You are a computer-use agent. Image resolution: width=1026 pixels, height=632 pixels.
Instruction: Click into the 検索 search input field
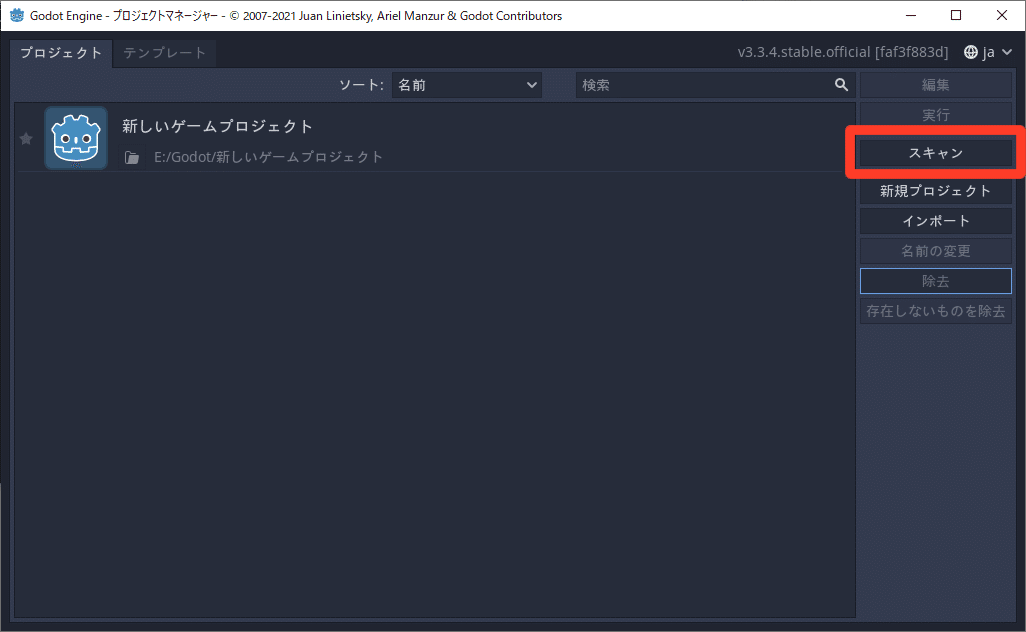(x=700, y=85)
